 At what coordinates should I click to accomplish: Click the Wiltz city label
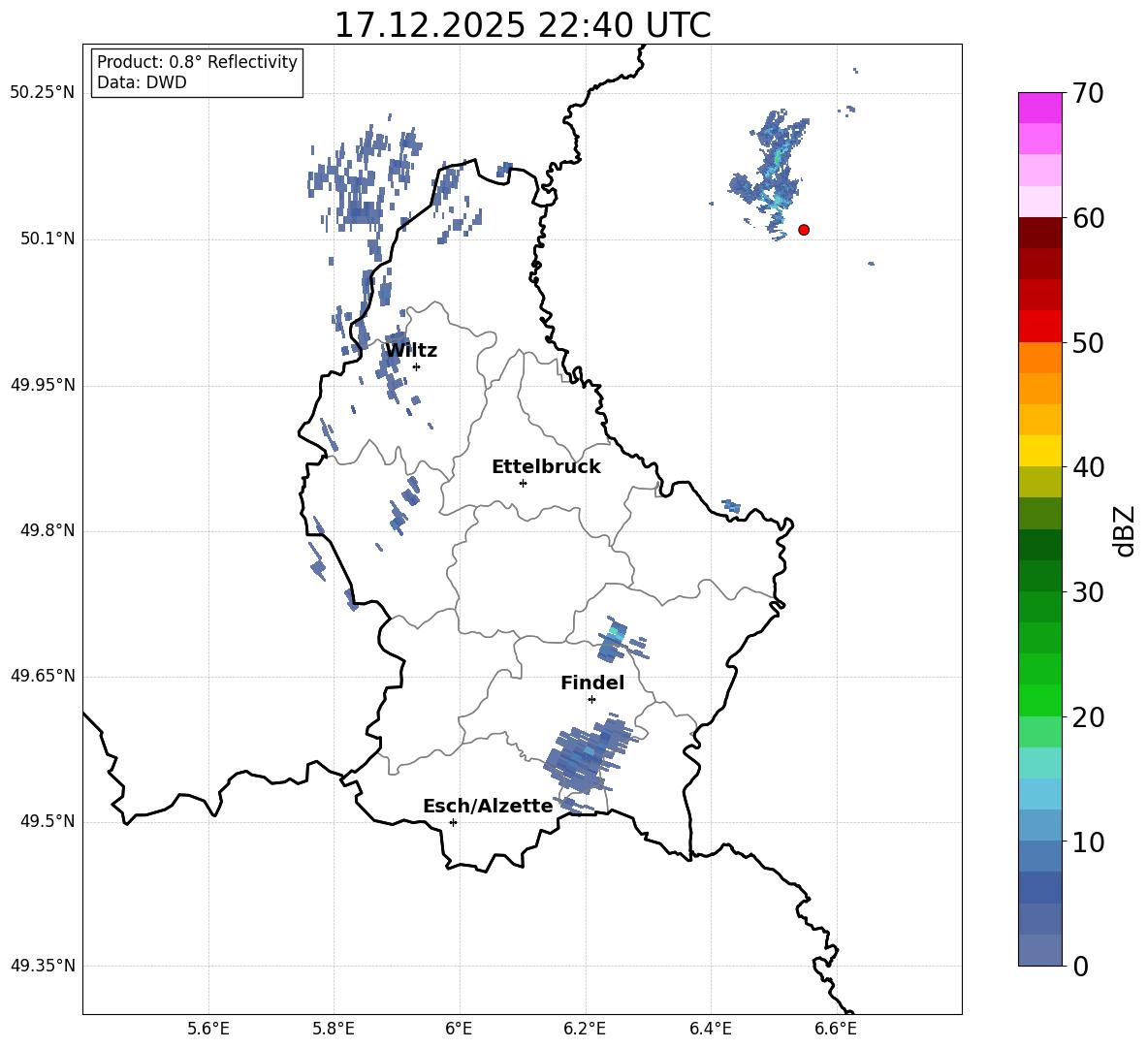click(411, 351)
